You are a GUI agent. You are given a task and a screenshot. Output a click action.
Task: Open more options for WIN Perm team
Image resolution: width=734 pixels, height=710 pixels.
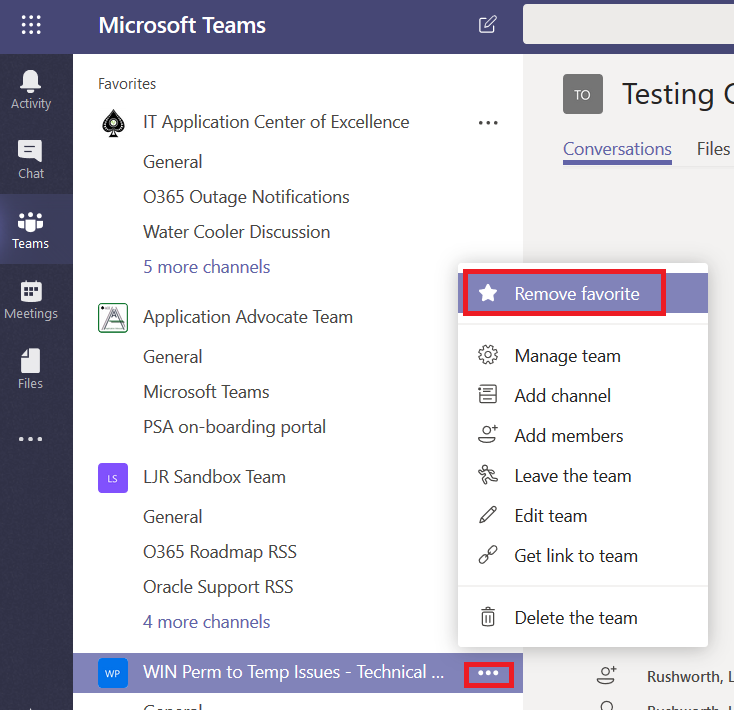click(488, 673)
